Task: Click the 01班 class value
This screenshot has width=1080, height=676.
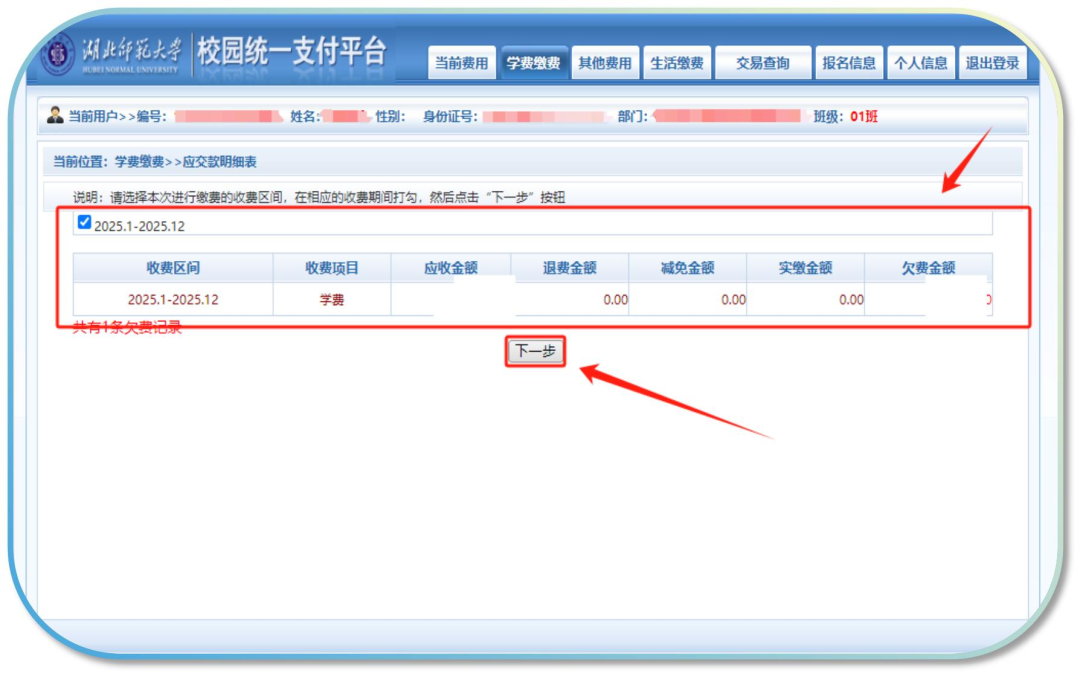Action: coord(864,116)
